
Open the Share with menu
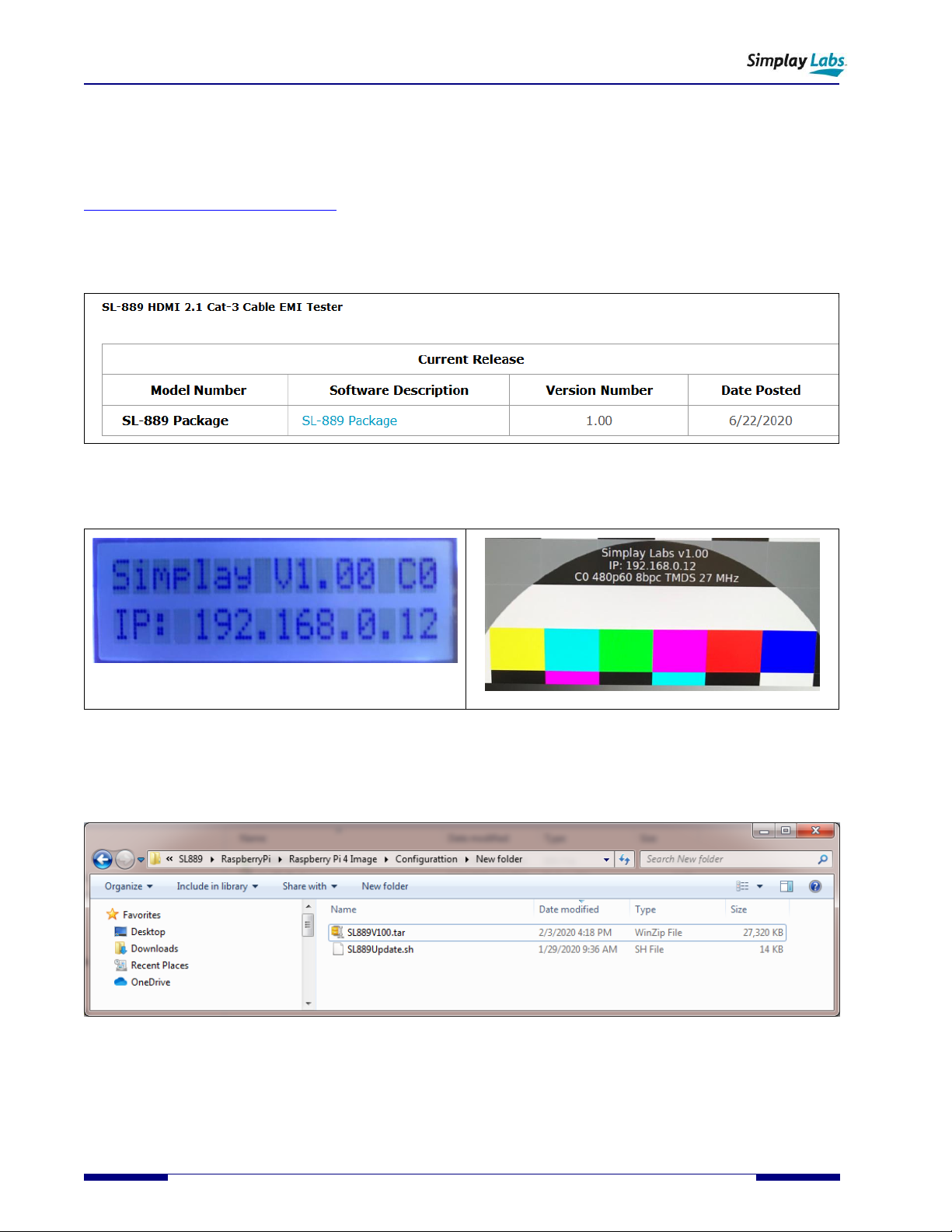tap(309, 886)
